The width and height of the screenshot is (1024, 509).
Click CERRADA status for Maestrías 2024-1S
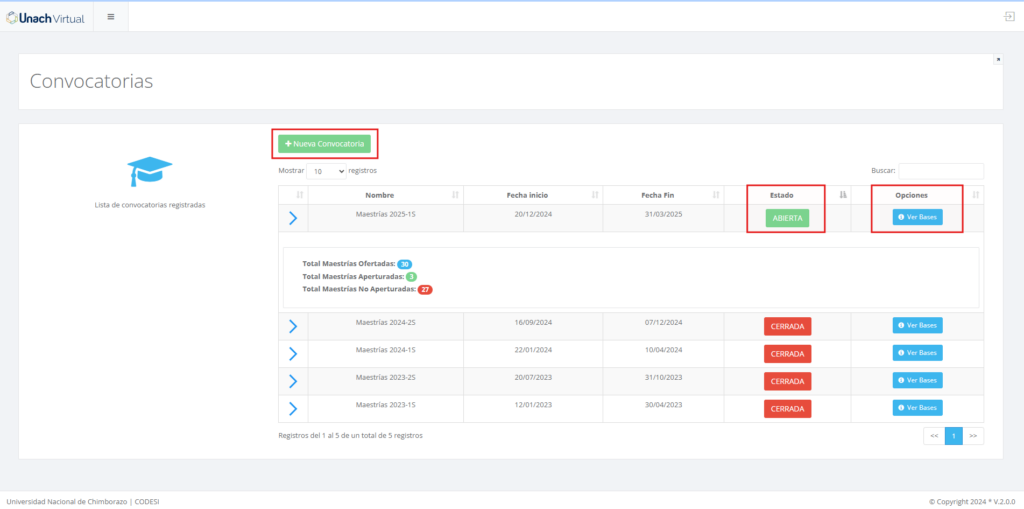point(787,354)
